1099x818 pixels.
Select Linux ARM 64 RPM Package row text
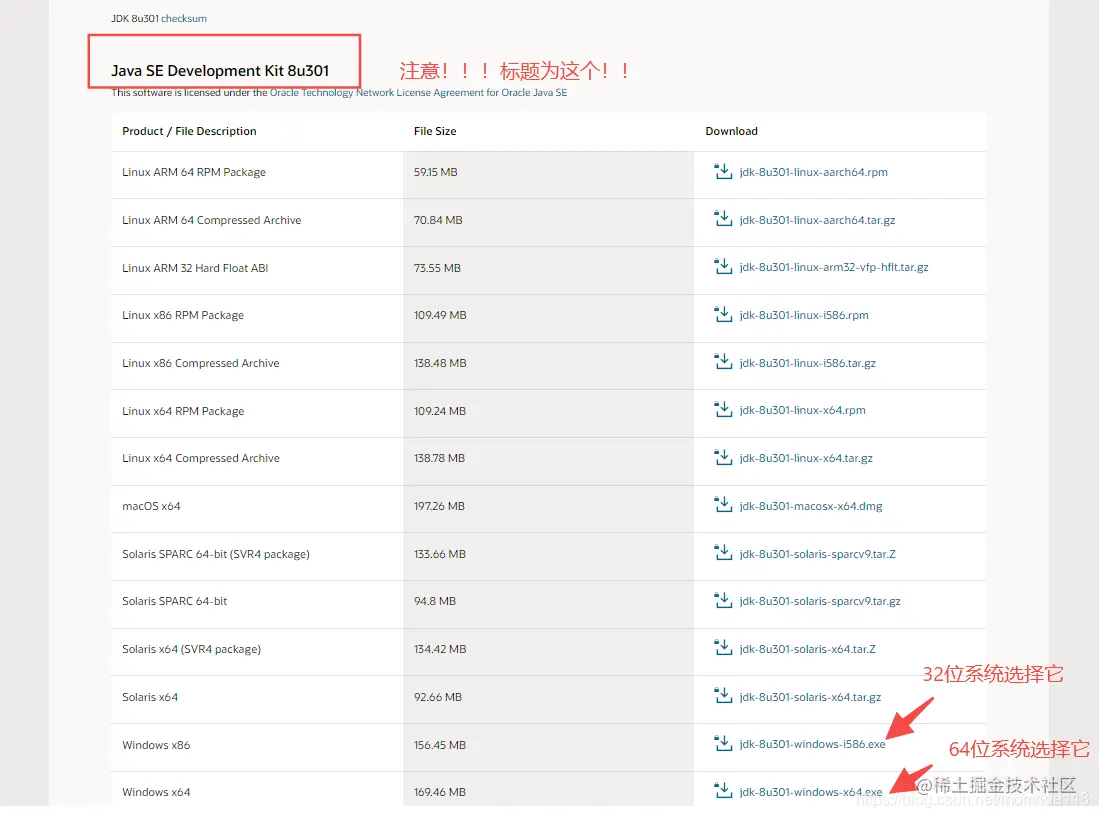click(x=194, y=172)
